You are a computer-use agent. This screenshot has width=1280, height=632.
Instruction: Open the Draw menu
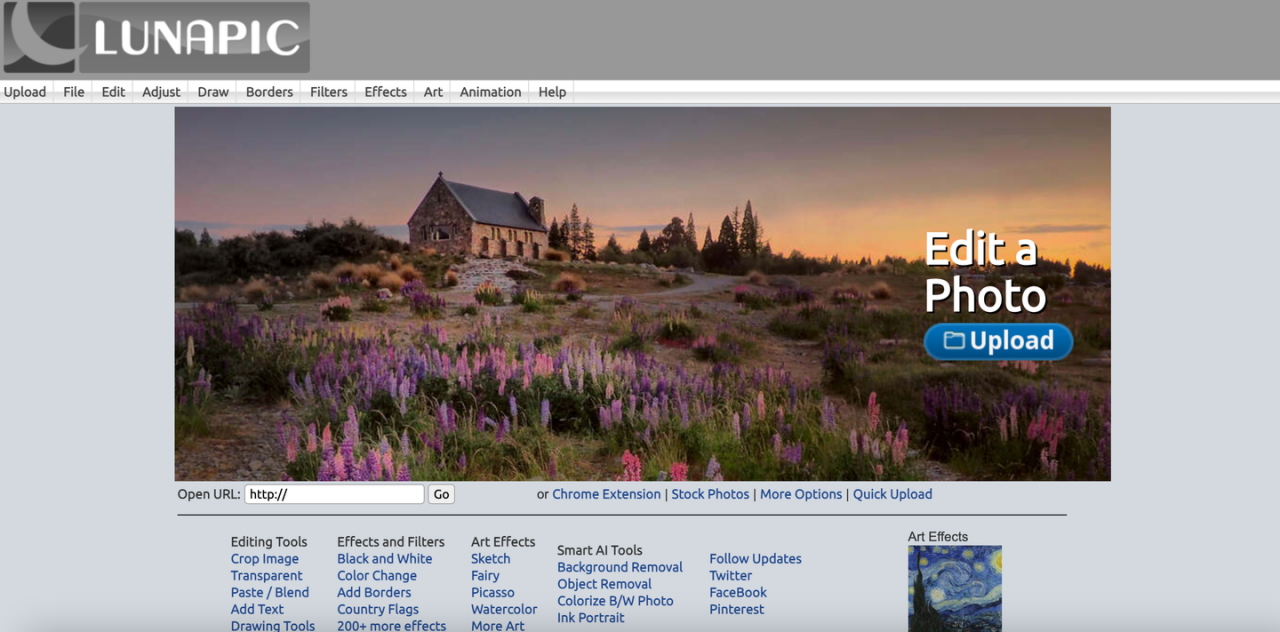(x=213, y=92)
